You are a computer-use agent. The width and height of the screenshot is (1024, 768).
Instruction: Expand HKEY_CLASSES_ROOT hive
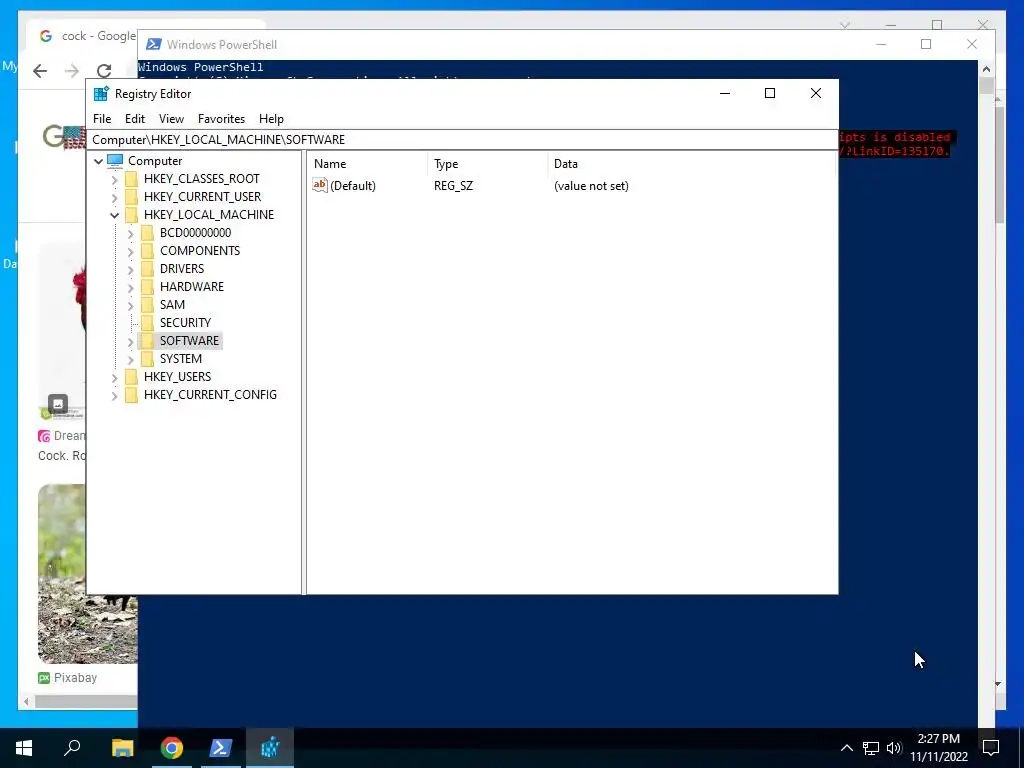(114, 179)
